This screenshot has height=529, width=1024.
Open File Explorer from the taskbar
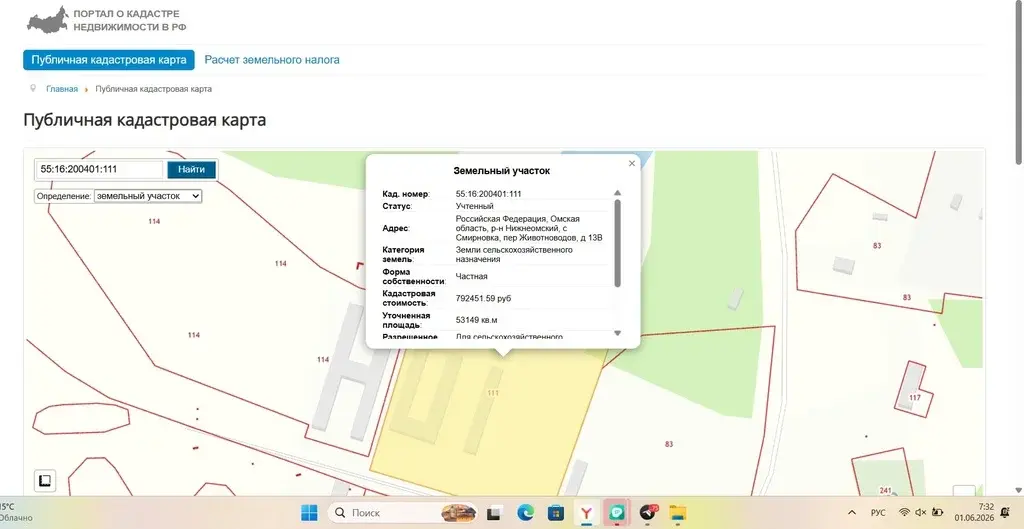click(x=679, y=513)
